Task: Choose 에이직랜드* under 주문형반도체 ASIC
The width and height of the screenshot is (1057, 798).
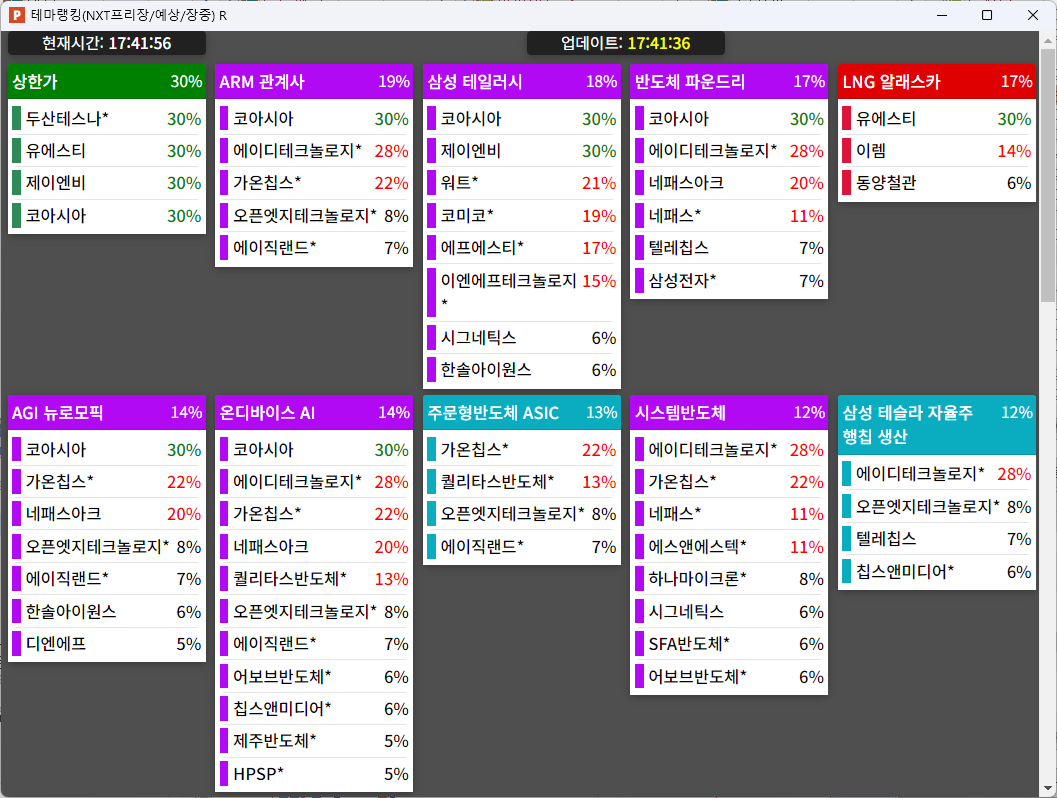Action: pos(522,547)
